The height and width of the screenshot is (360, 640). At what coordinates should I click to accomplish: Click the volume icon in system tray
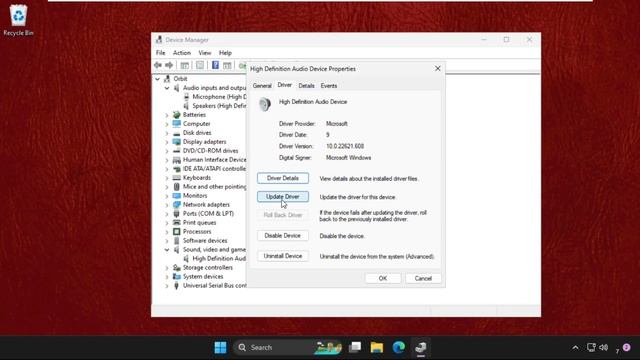coord(604,347)
